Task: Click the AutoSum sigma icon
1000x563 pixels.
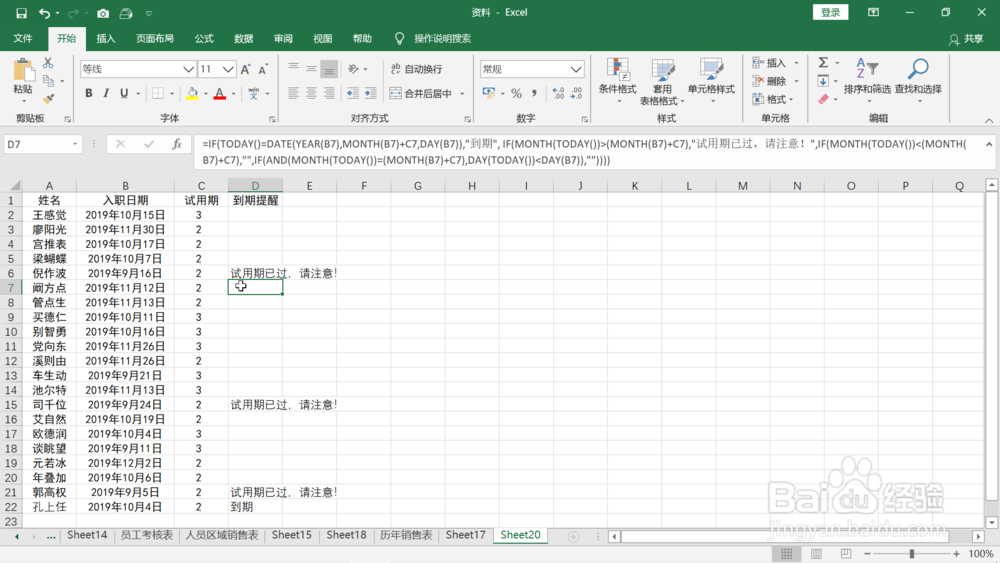Action: [x=823, y=62]
